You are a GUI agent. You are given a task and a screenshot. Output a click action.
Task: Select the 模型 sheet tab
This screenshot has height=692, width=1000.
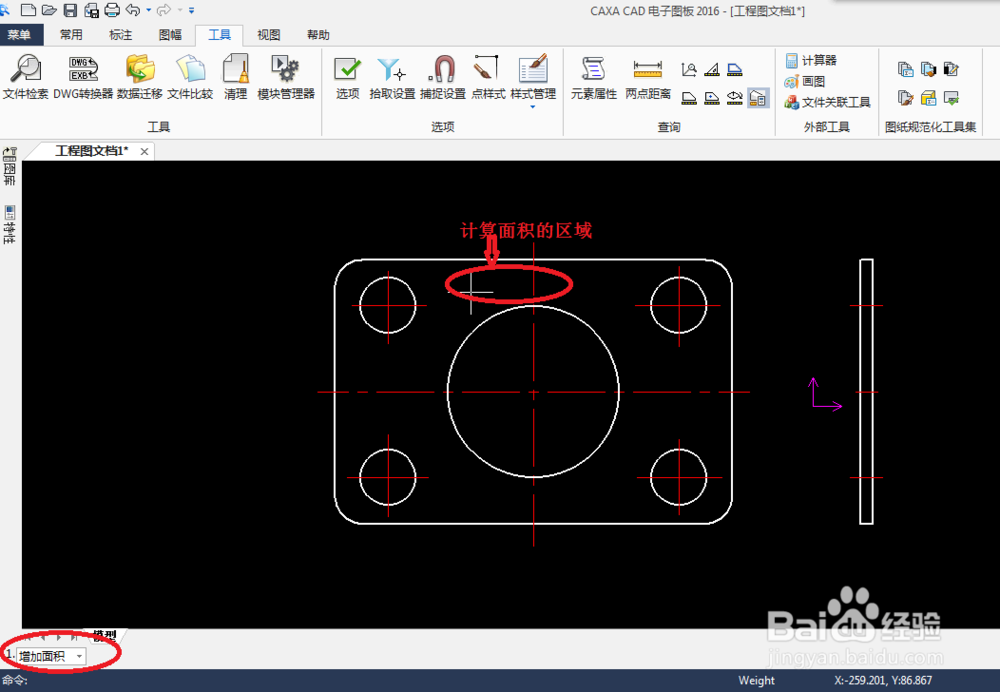105,635
